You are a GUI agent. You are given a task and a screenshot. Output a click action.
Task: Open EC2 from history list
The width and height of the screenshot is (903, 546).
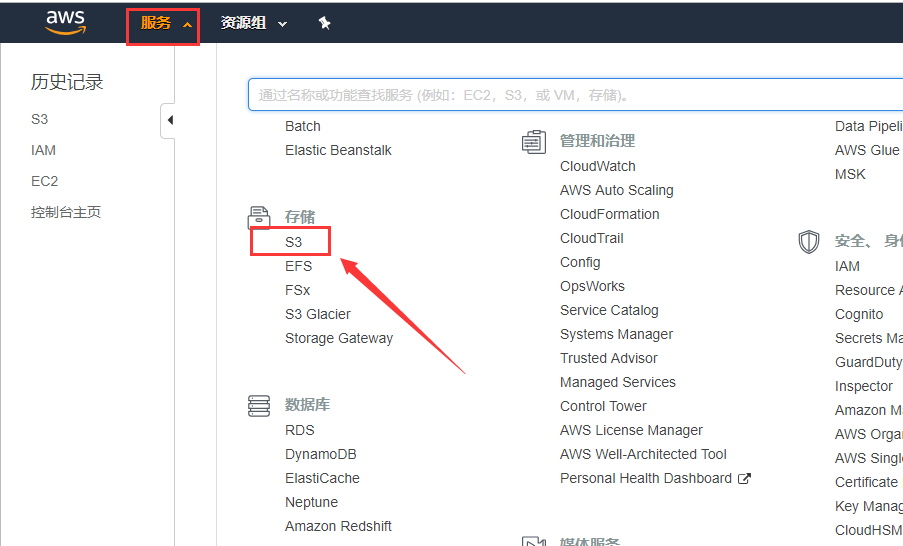44,181
